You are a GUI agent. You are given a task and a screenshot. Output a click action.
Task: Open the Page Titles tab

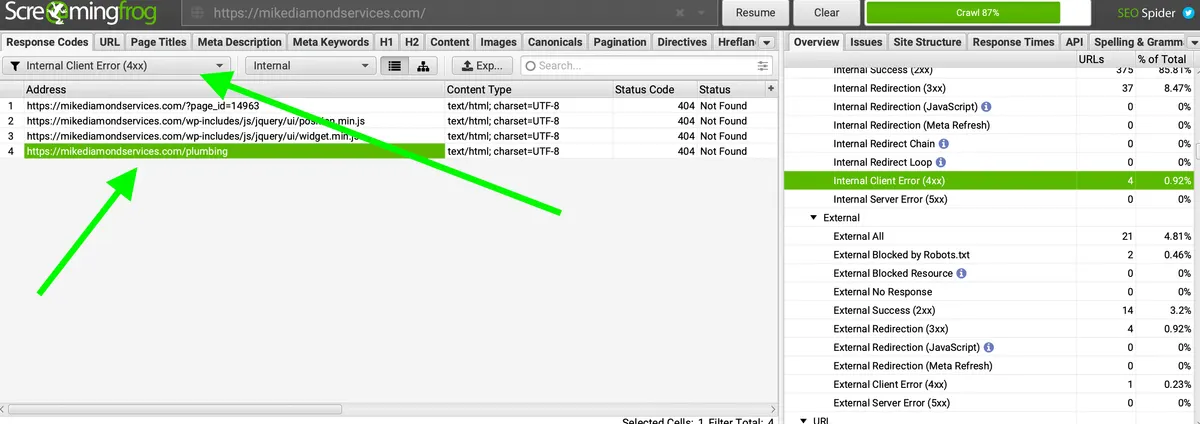pyautogui.click(x=159, y=42)
